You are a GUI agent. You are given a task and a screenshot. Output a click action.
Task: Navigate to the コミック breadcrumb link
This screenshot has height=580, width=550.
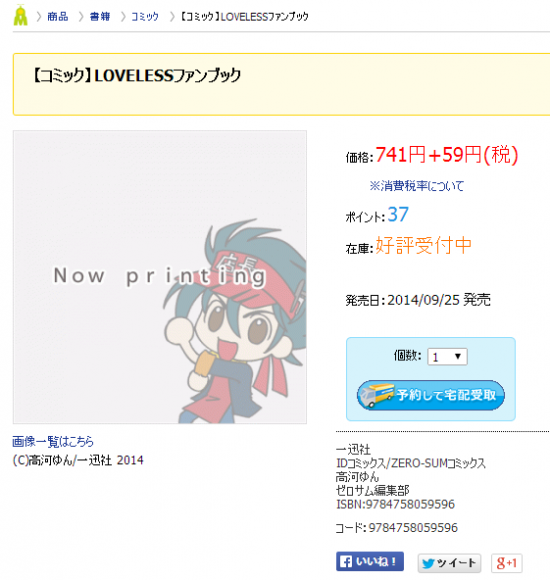[145, 17]
